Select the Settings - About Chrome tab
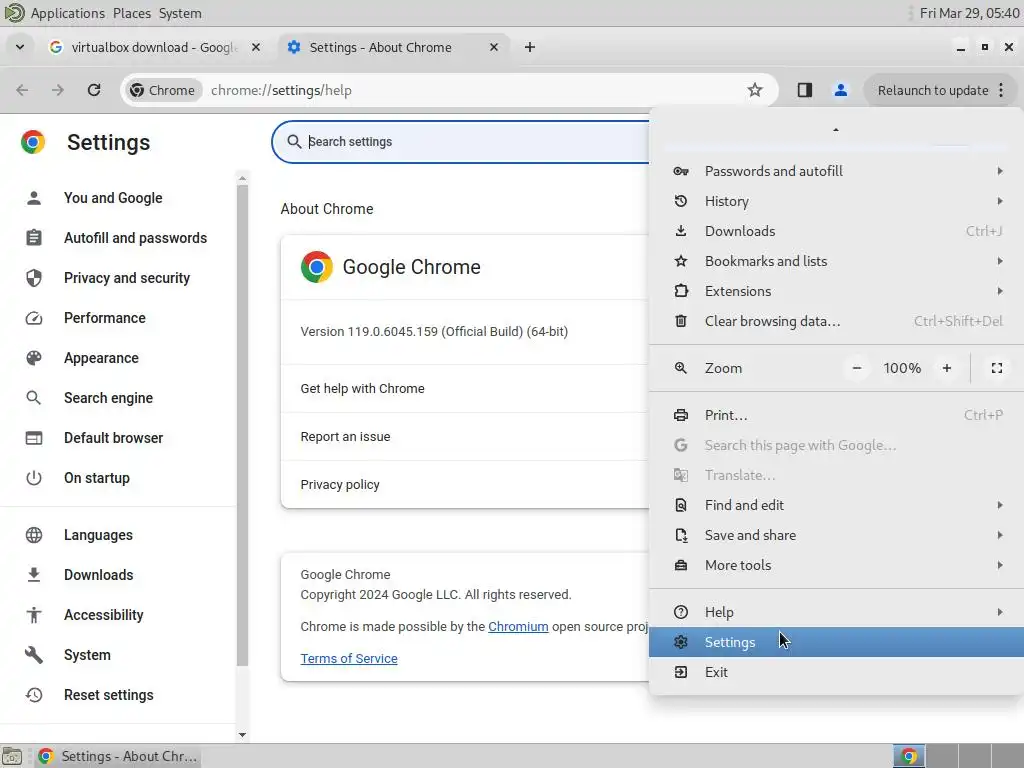 392,47
